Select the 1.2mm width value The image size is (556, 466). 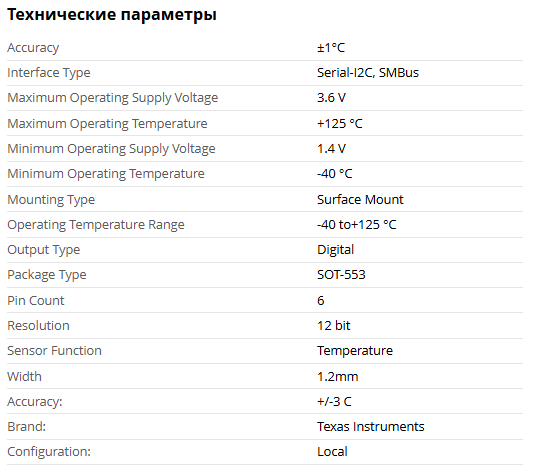pyautogui.click(x=338, y=377)
